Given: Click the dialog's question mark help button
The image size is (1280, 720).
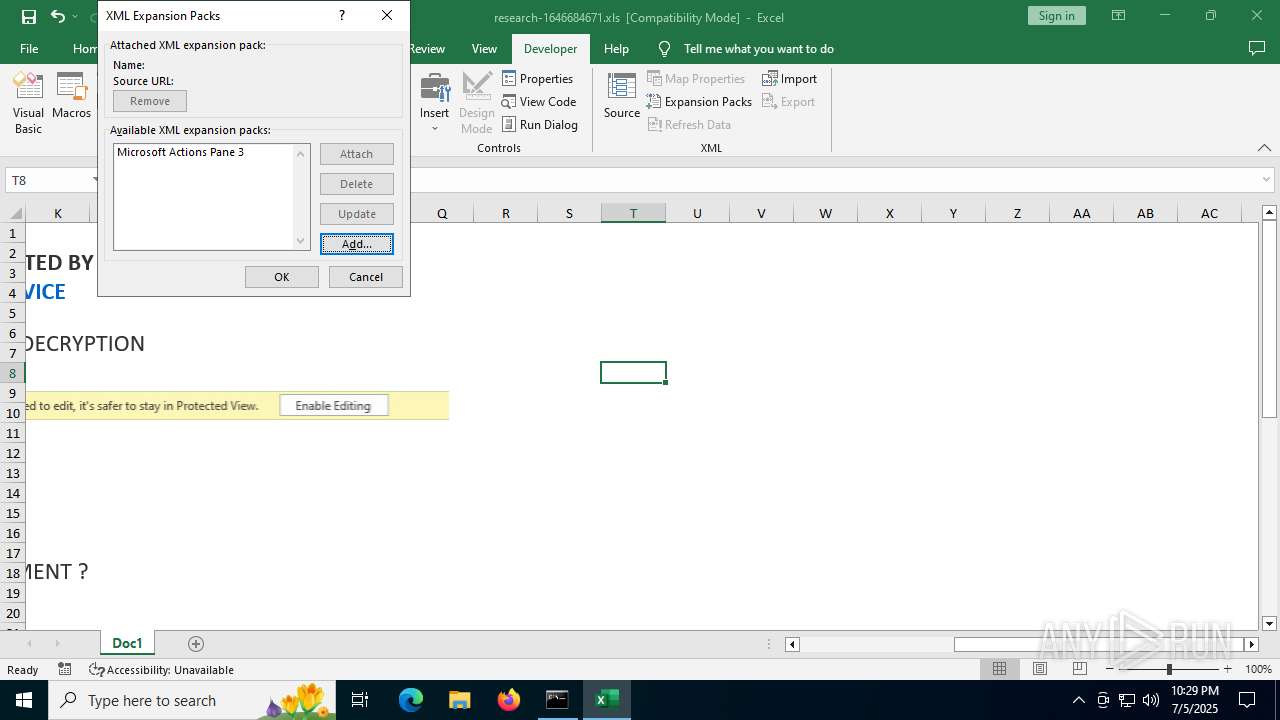Looking at the screenshot, I should (342, 16).
